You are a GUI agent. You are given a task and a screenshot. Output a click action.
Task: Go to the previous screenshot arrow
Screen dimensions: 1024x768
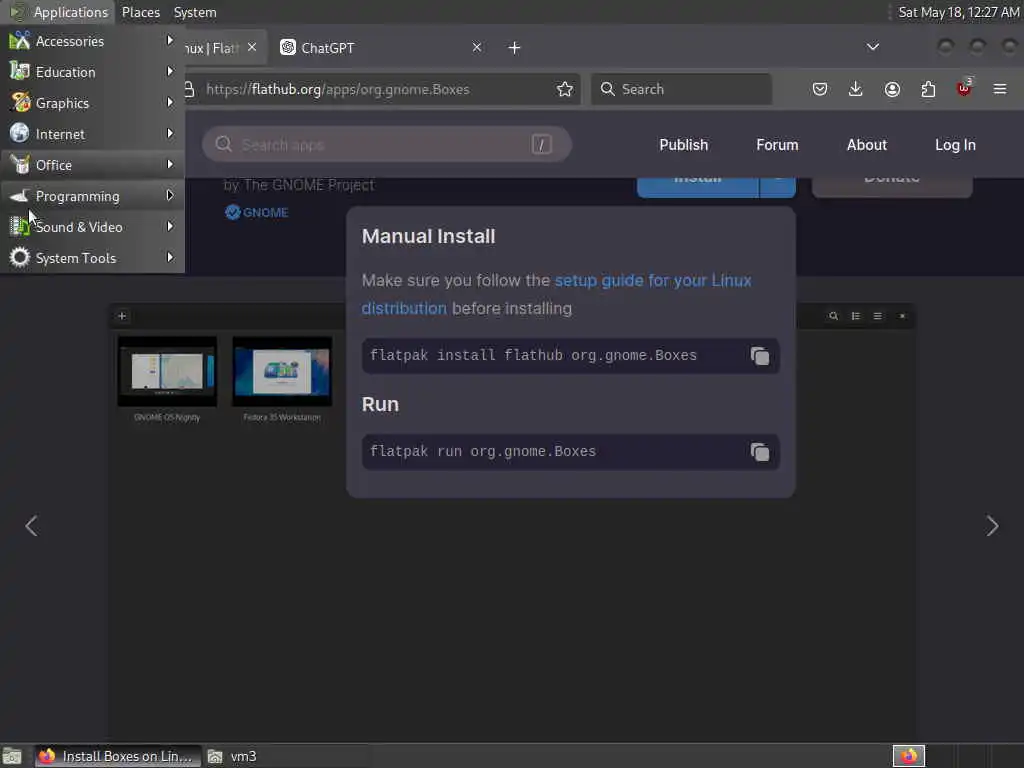(31, 526)
